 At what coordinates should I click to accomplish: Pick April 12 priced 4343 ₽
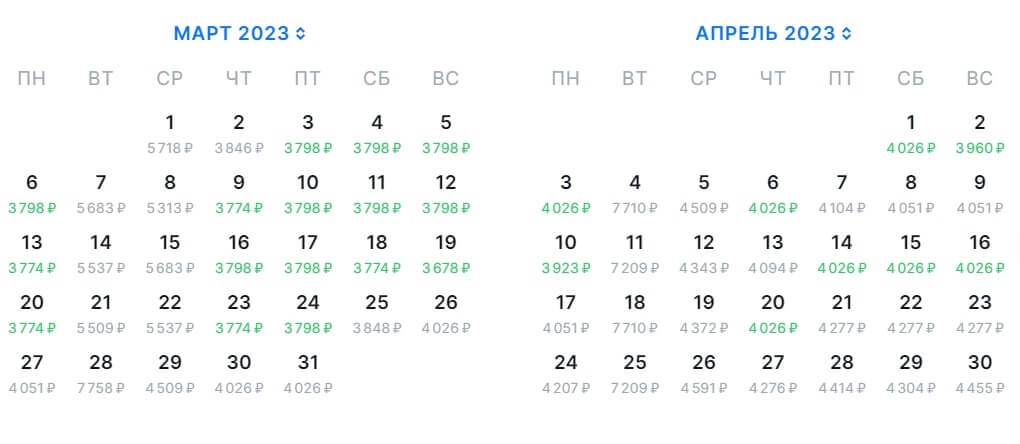(704, 253)
